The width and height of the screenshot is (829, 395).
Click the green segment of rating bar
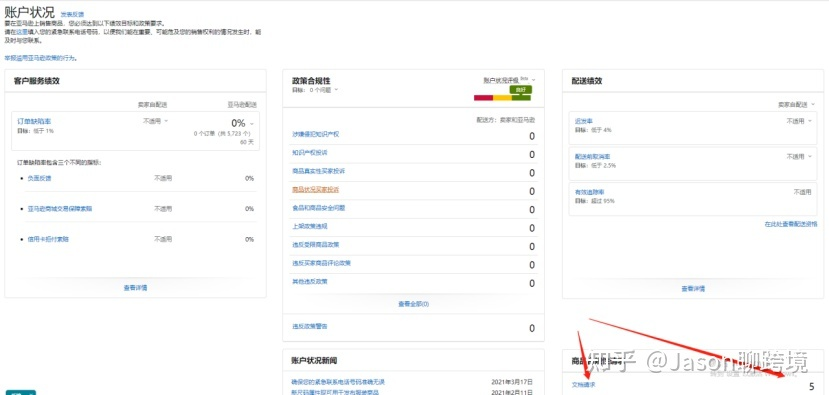click(521, 98)
